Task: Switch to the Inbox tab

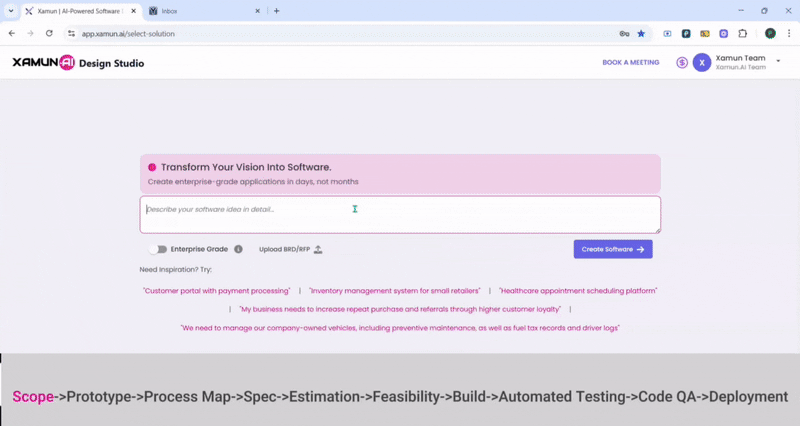Action: [x=204, y=11]
